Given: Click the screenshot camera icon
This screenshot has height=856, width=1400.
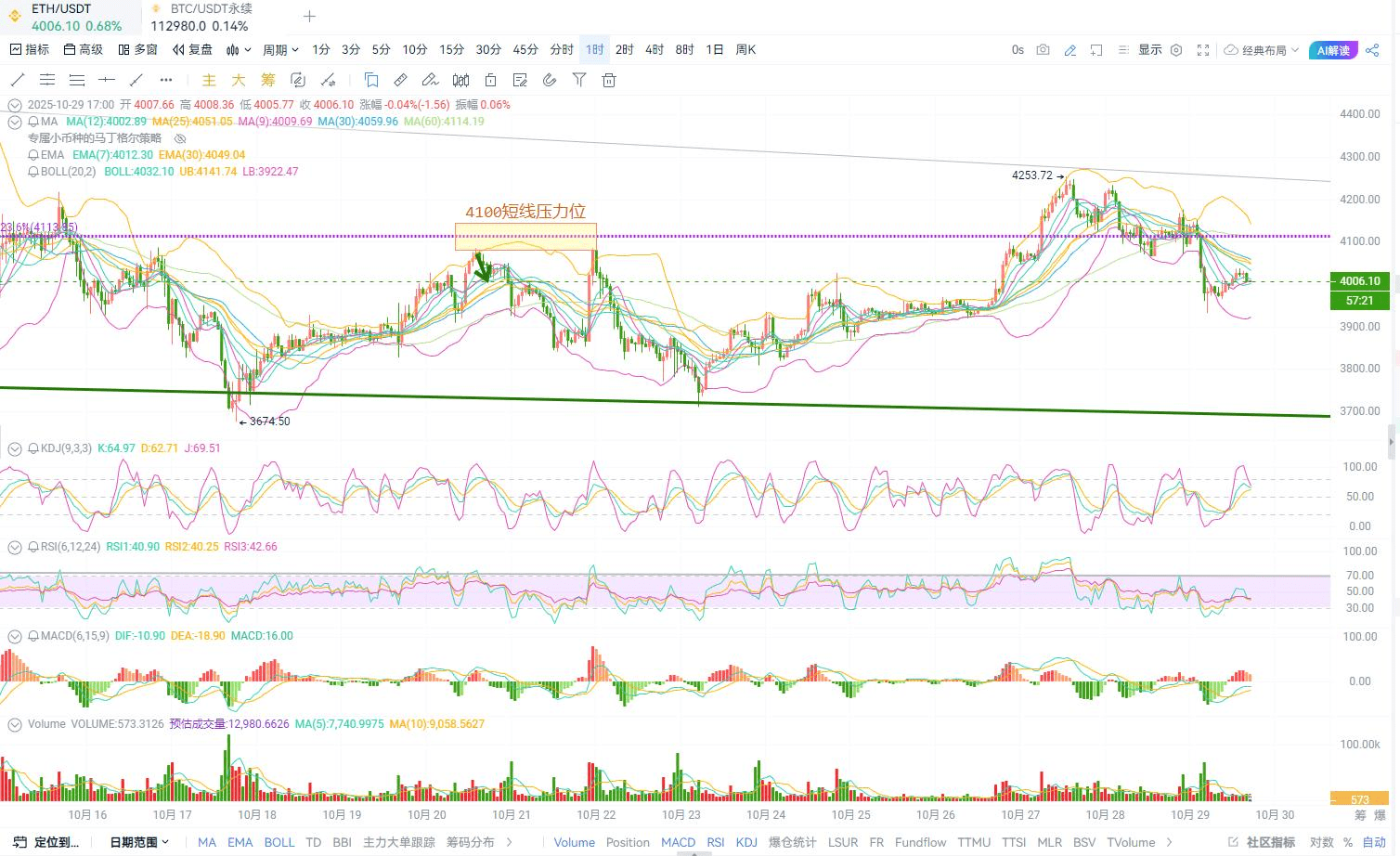Looking at the screenshot, I should pos(1043,50).
